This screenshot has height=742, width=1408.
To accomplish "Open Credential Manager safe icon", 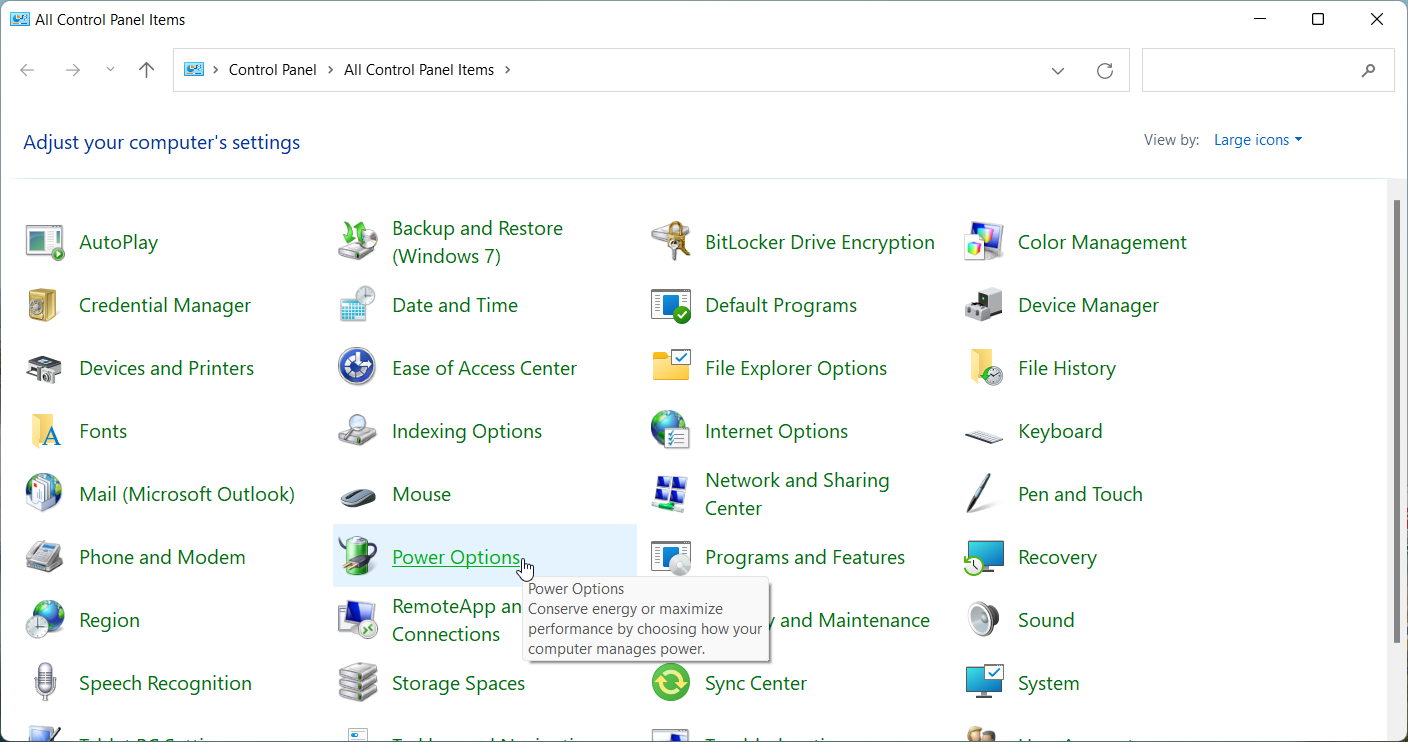I will [x=45, y=305].
